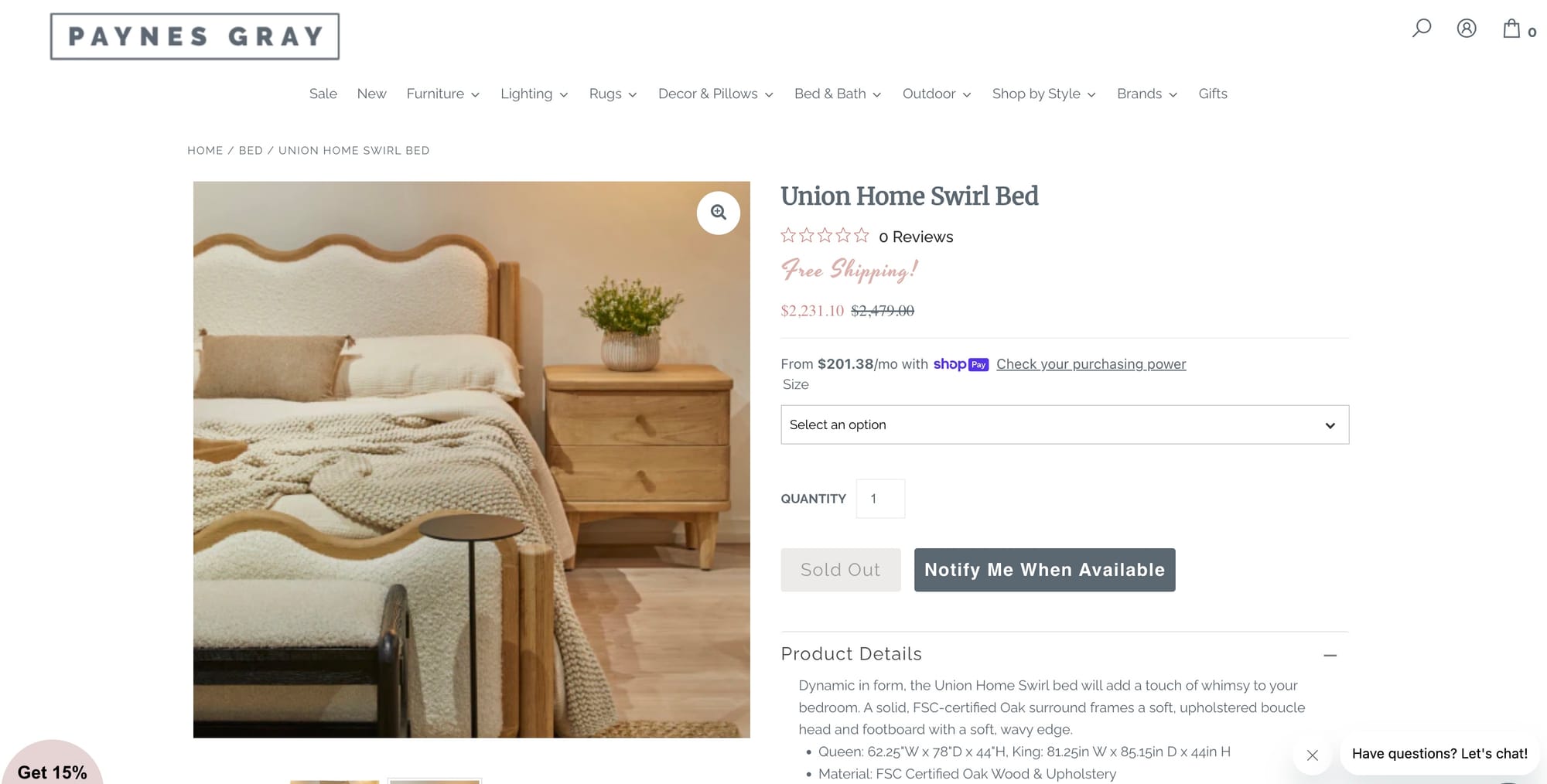Expand the Furniture menu
Image resolution: width=1547 pixels, height=784 pixels.
443,94
